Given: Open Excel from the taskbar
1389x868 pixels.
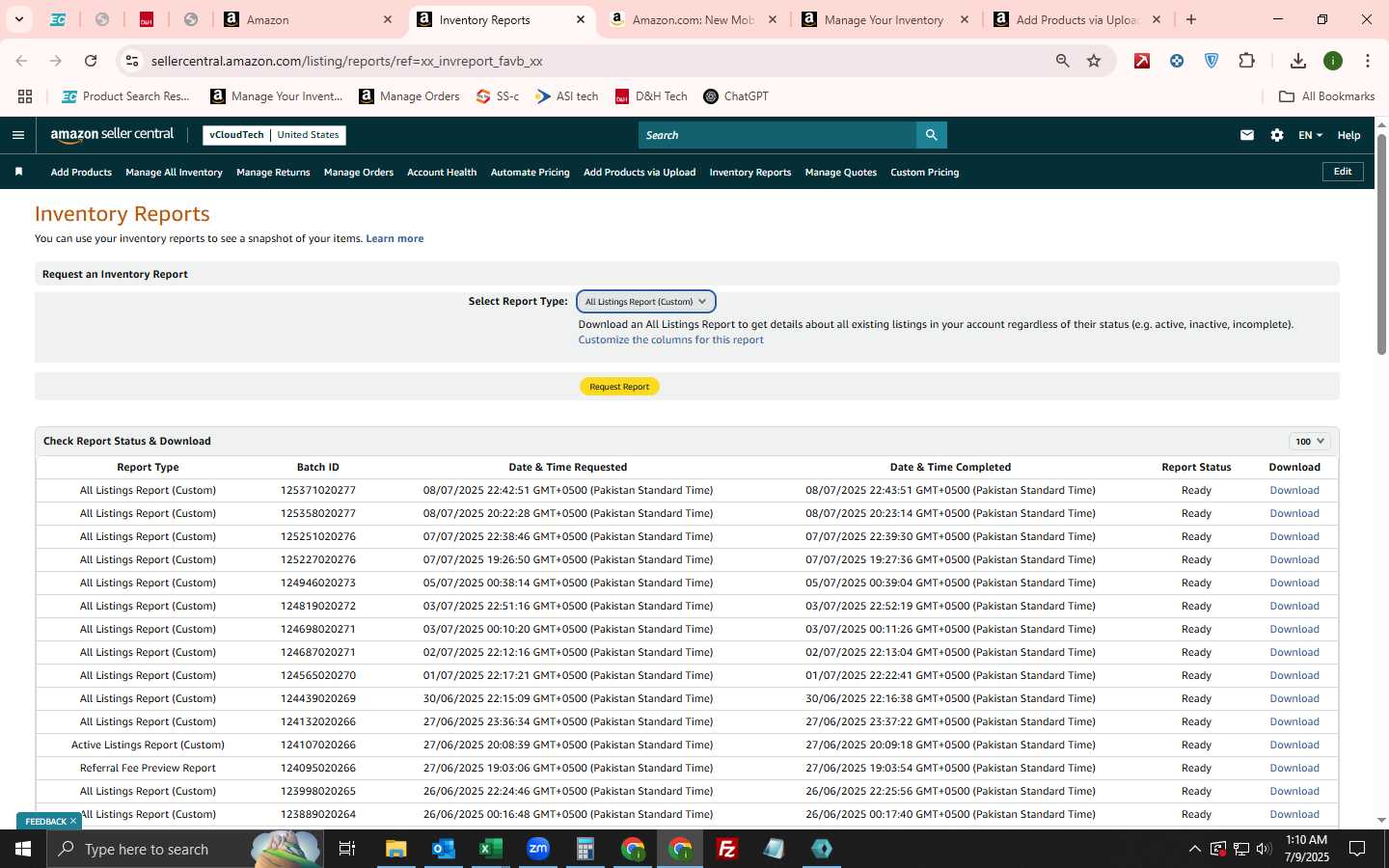Looking at the screenshot, I should [491, 849].
